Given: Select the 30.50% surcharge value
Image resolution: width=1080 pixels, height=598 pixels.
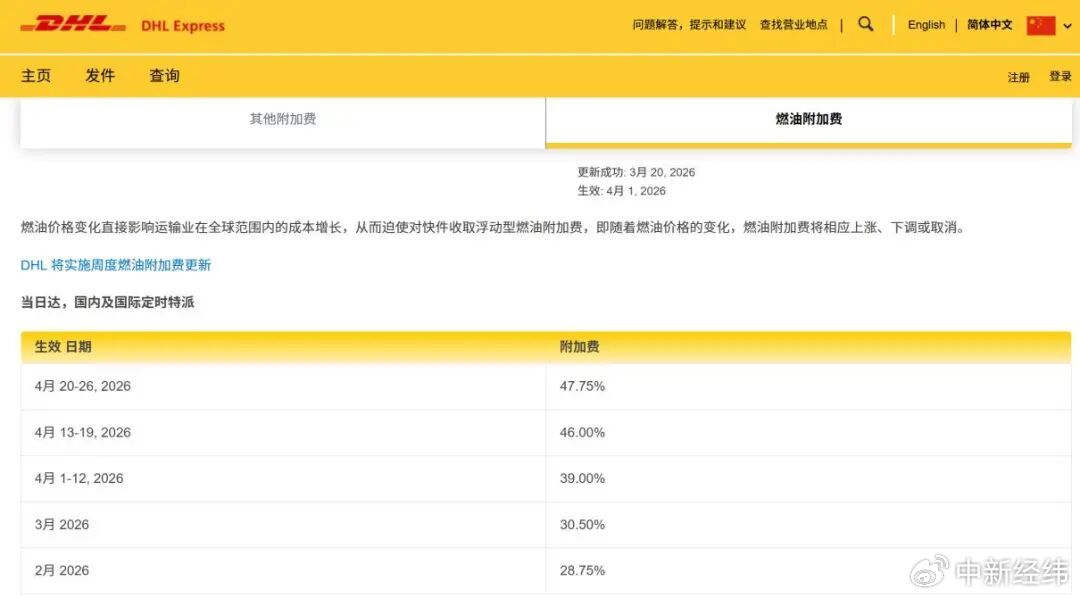Looking at the screenshot, I should coord(582,524).
